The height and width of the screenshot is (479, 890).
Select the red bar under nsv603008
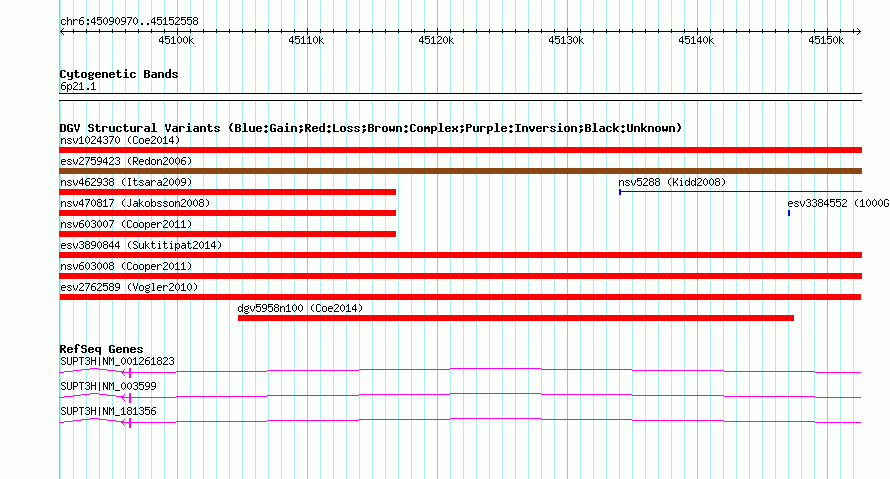coord(460,276)
